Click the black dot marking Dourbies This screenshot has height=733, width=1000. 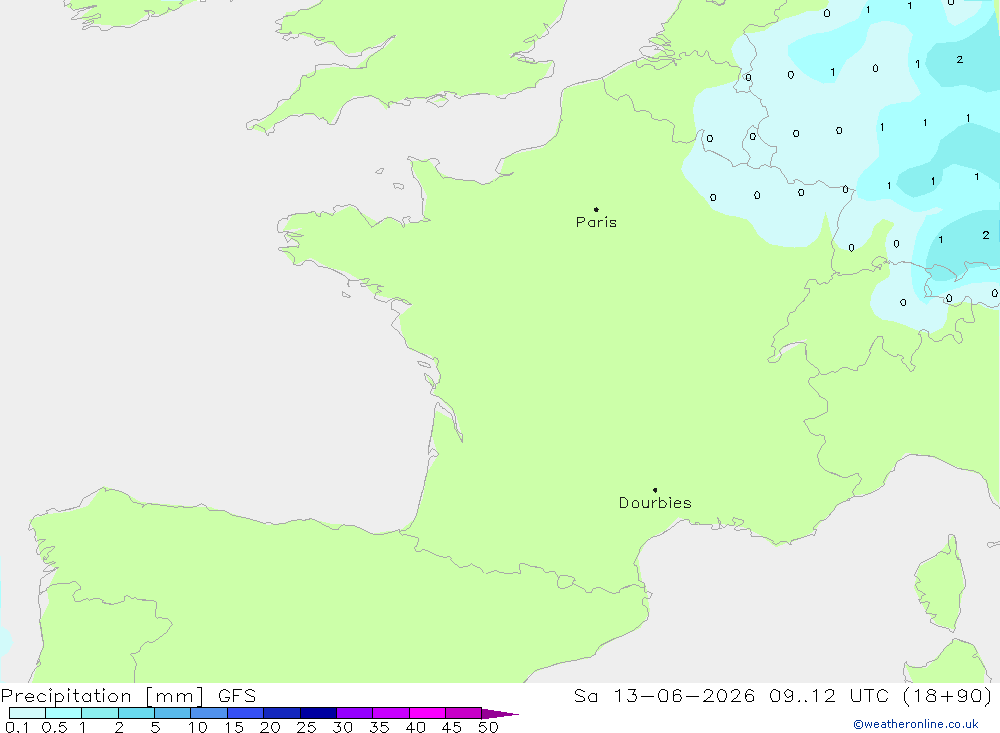click(655, 490)
